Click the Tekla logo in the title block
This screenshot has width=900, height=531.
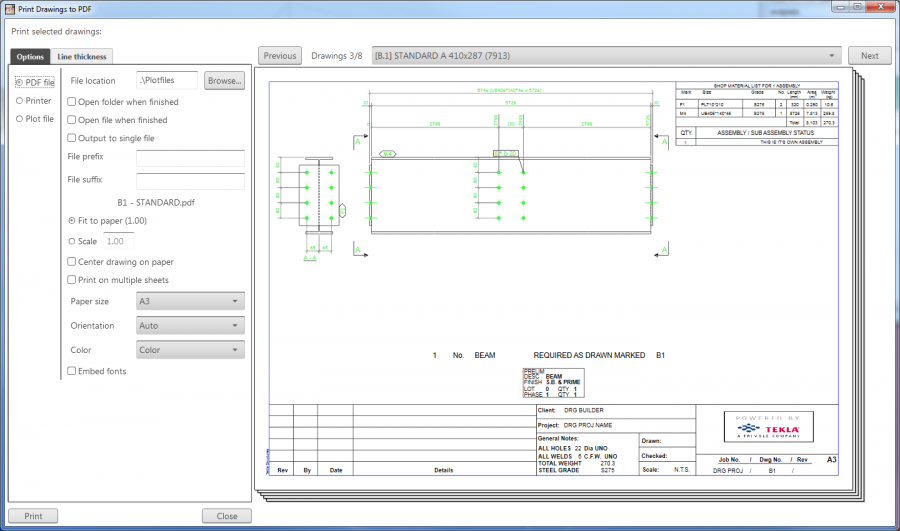tap(769, 427)
